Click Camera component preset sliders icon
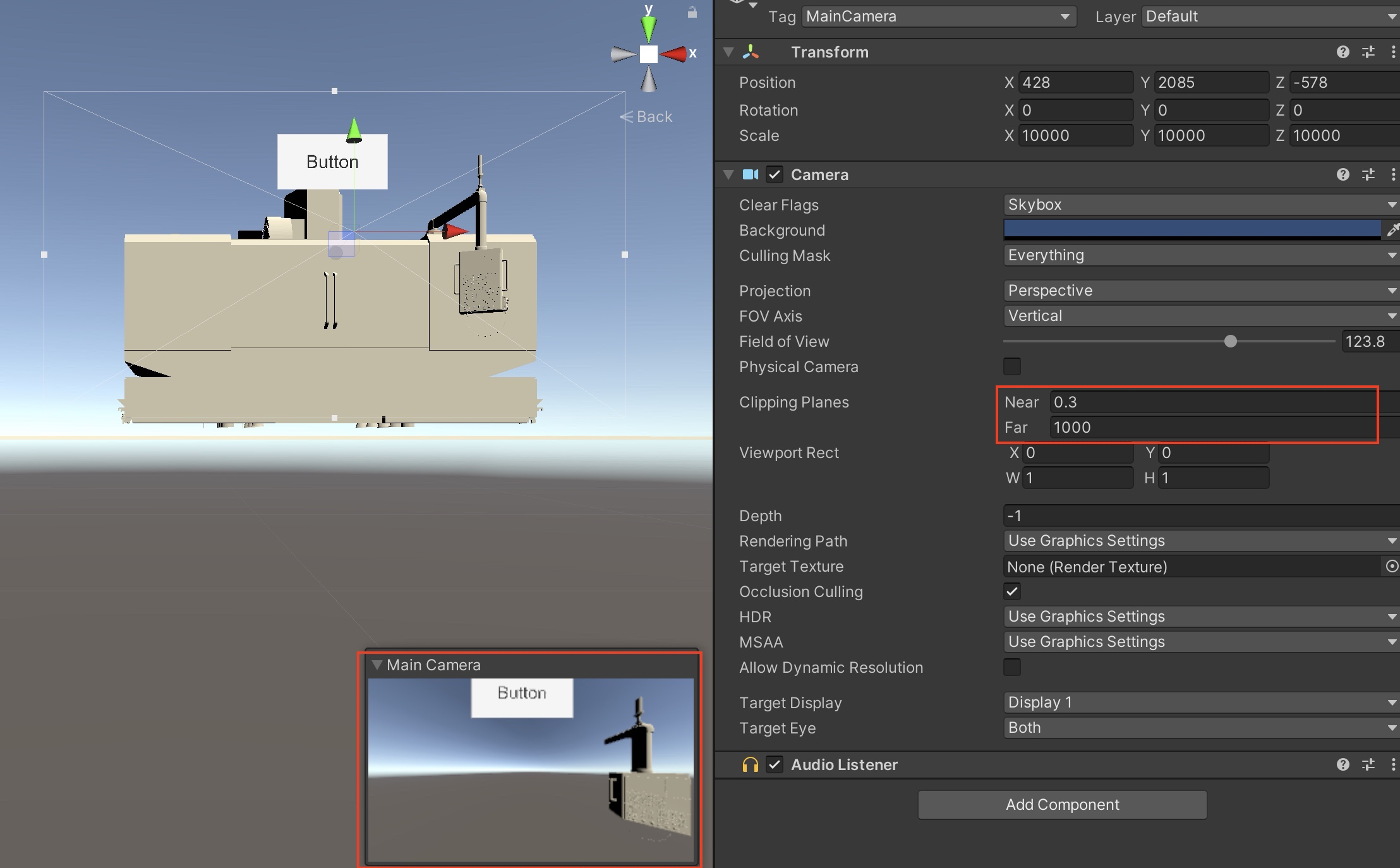This screenshot has width=1400, height=868. [1368, 175]
